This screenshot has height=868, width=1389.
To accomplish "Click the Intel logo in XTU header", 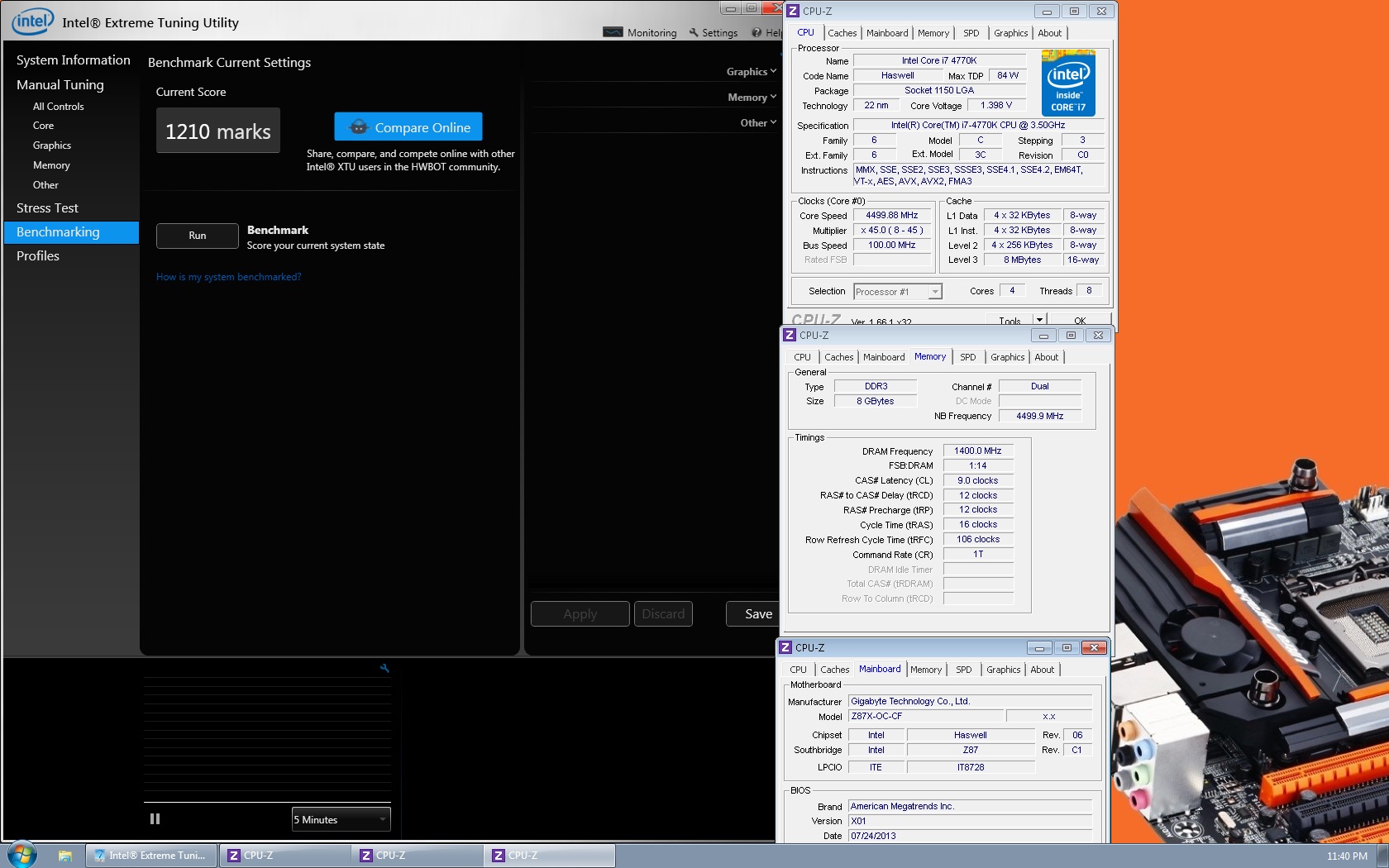I will [x=33, y=21].
